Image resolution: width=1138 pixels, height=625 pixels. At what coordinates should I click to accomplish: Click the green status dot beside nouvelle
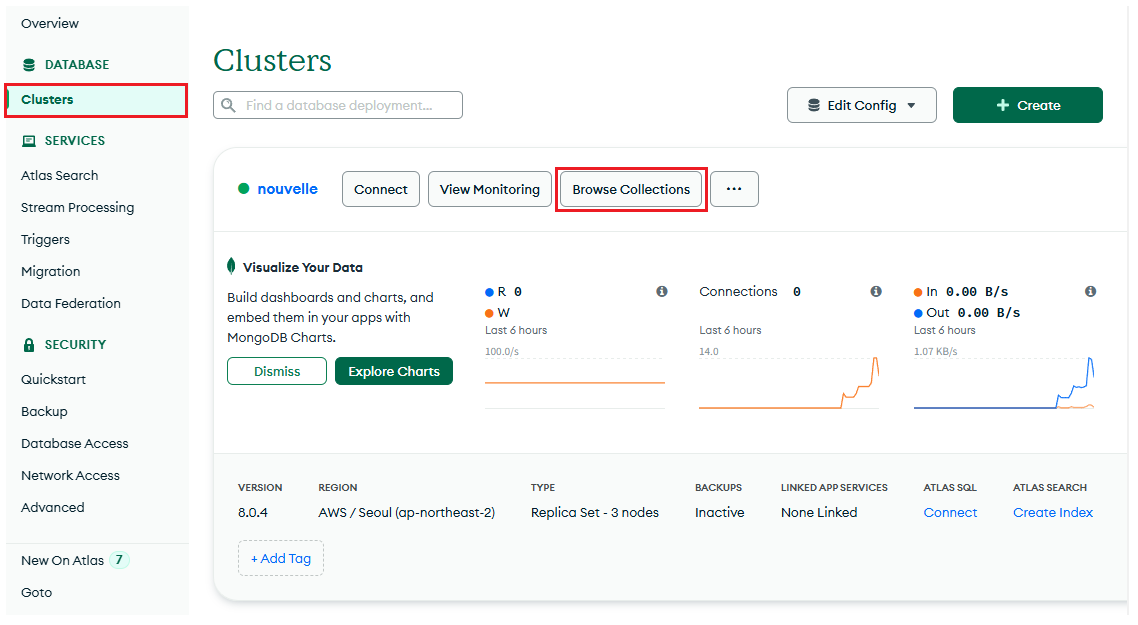pos(244,189)
